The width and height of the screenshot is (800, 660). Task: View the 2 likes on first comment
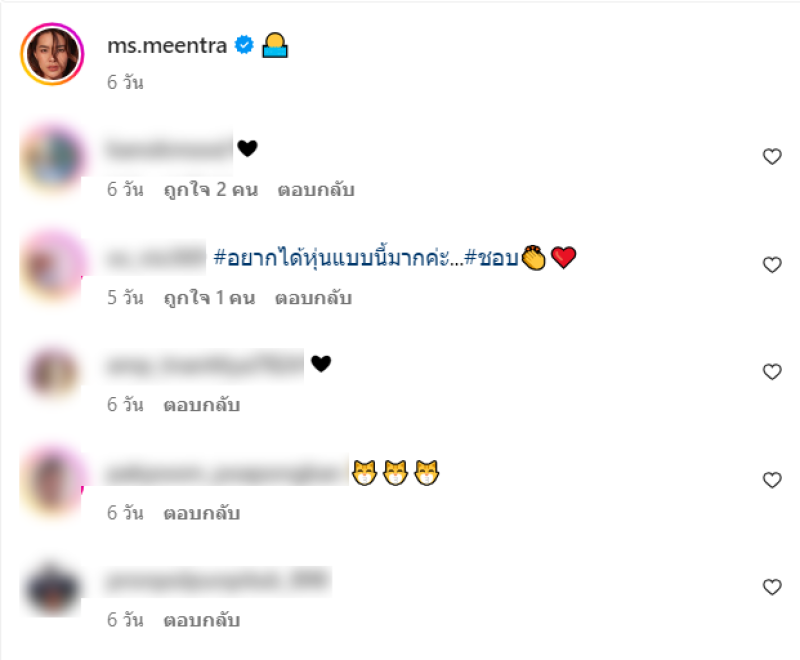click(211, 190)
